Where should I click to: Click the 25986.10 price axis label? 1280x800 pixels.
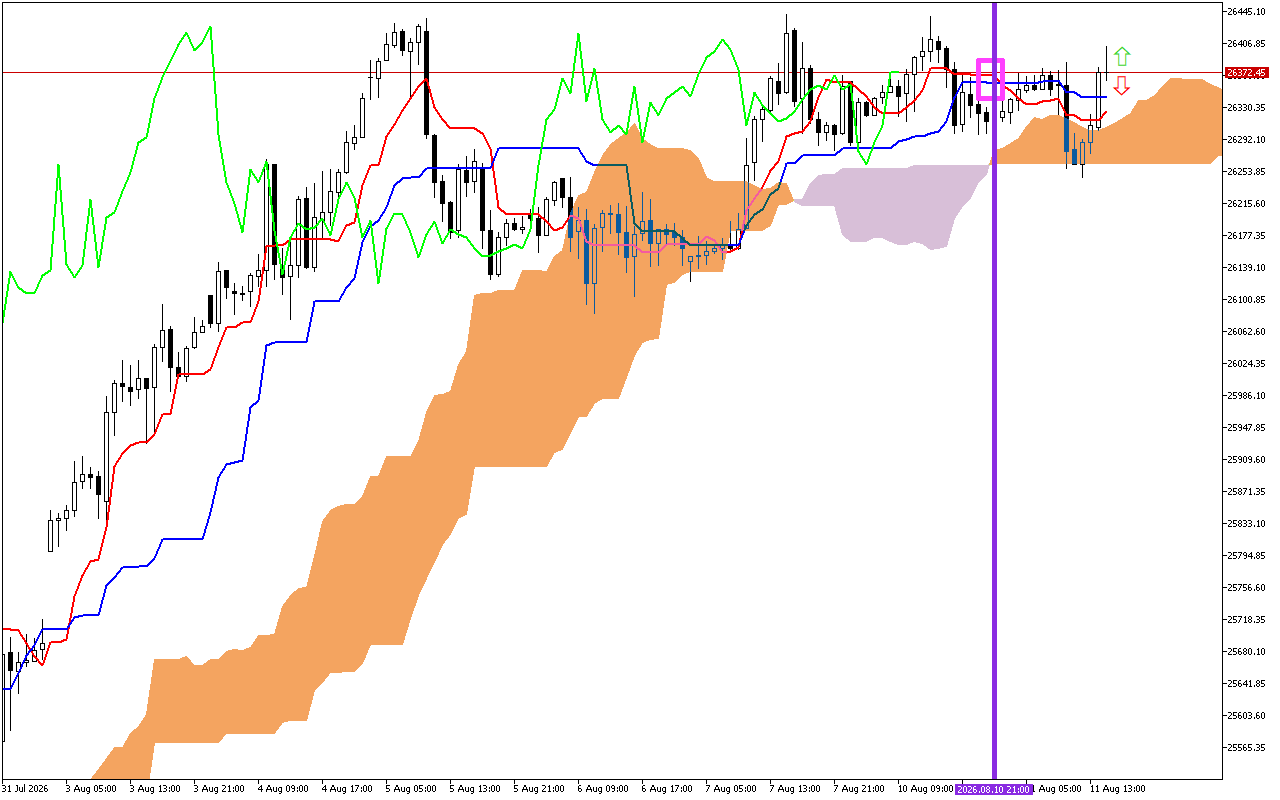tap(1247, 396)
